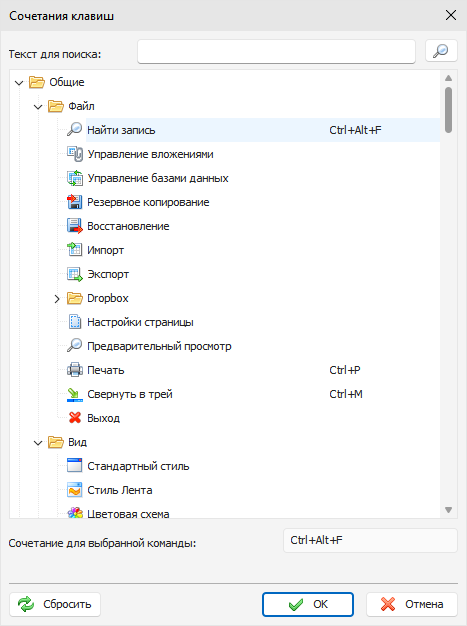Viewport: 467px width, 626px height.
Task: Click the Цветовая схема palette icon
Action: [75, 513]
